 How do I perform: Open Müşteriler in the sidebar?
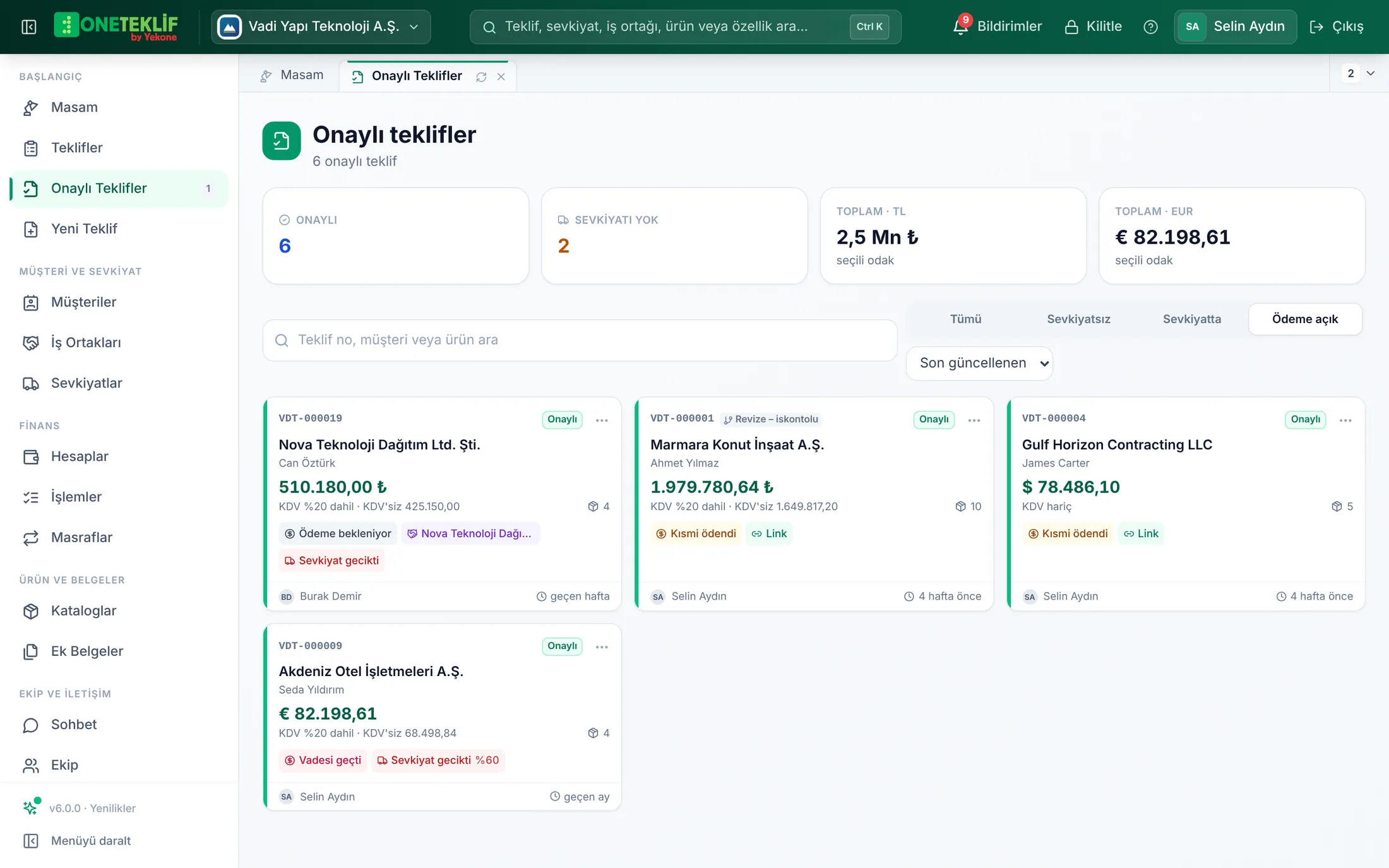pos(119,302)
